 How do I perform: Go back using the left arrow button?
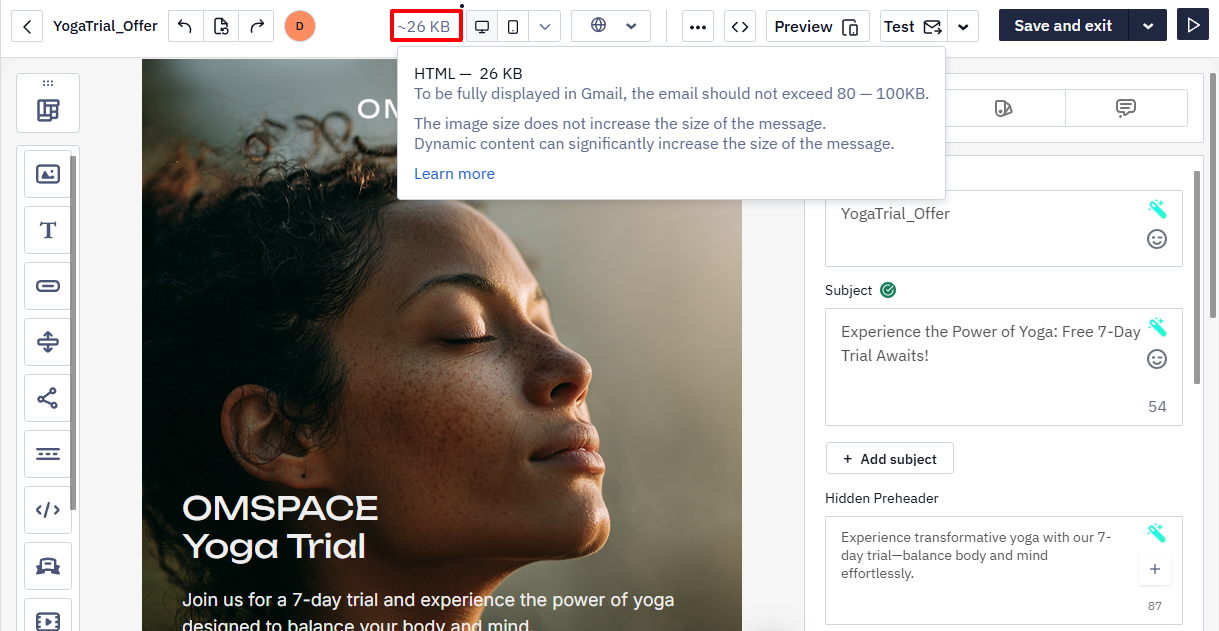click(27, 26)
